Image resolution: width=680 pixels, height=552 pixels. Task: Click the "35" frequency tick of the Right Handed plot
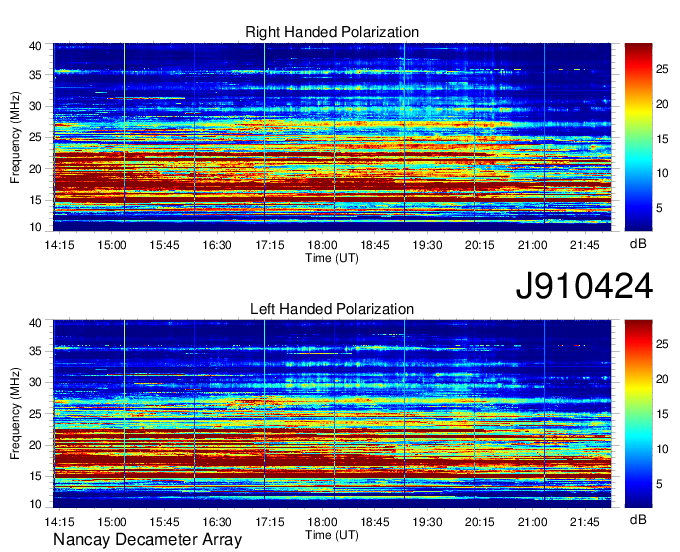pos(35,75)
